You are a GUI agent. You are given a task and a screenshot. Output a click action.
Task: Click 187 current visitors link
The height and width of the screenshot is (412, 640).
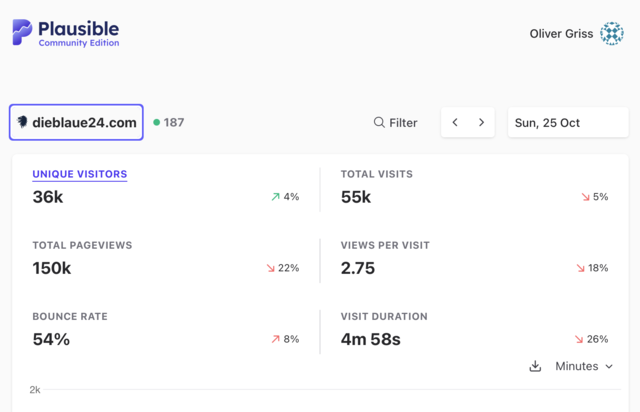(169, 122)
